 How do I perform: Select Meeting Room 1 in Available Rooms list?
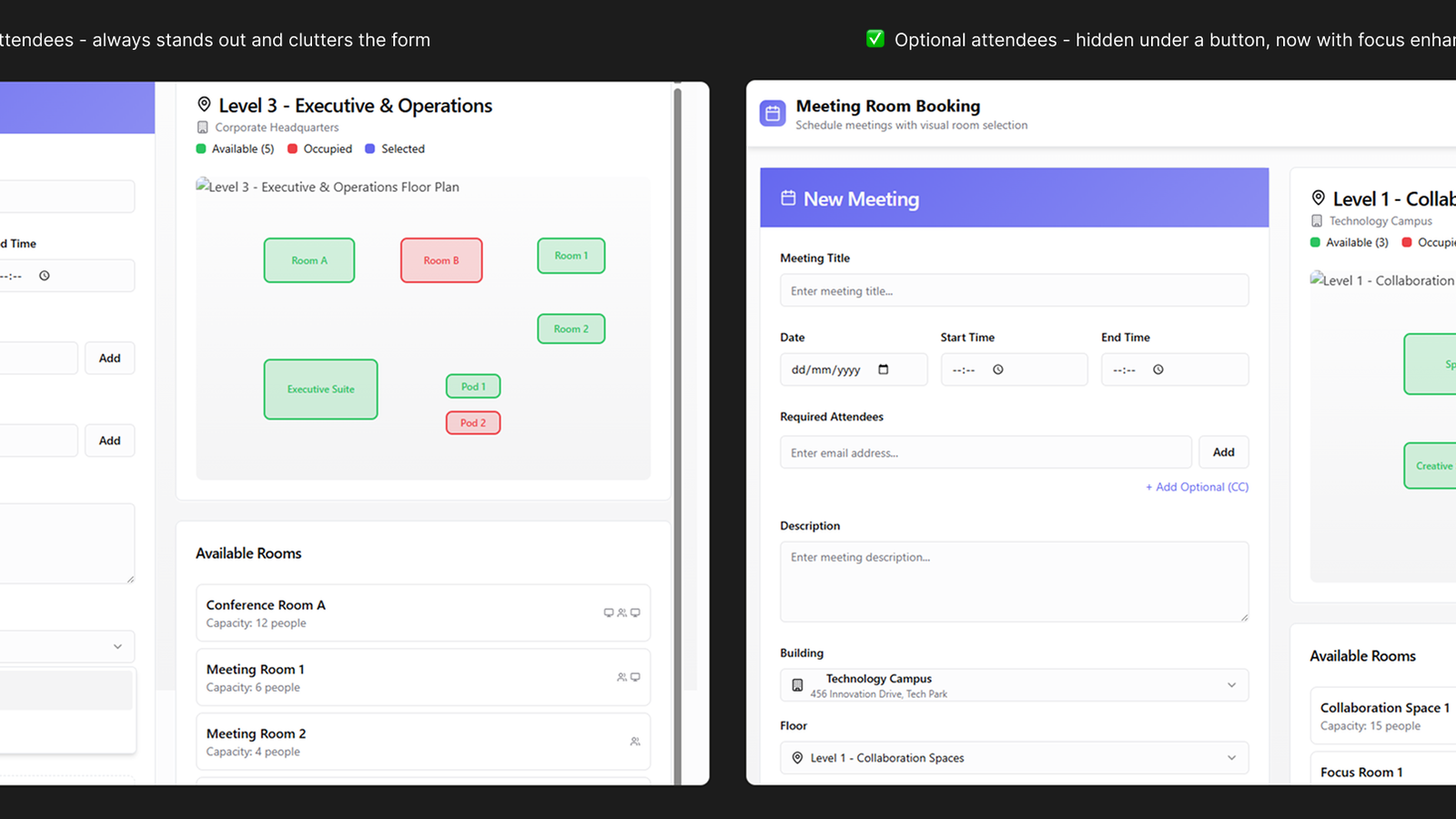coord(423,677)
